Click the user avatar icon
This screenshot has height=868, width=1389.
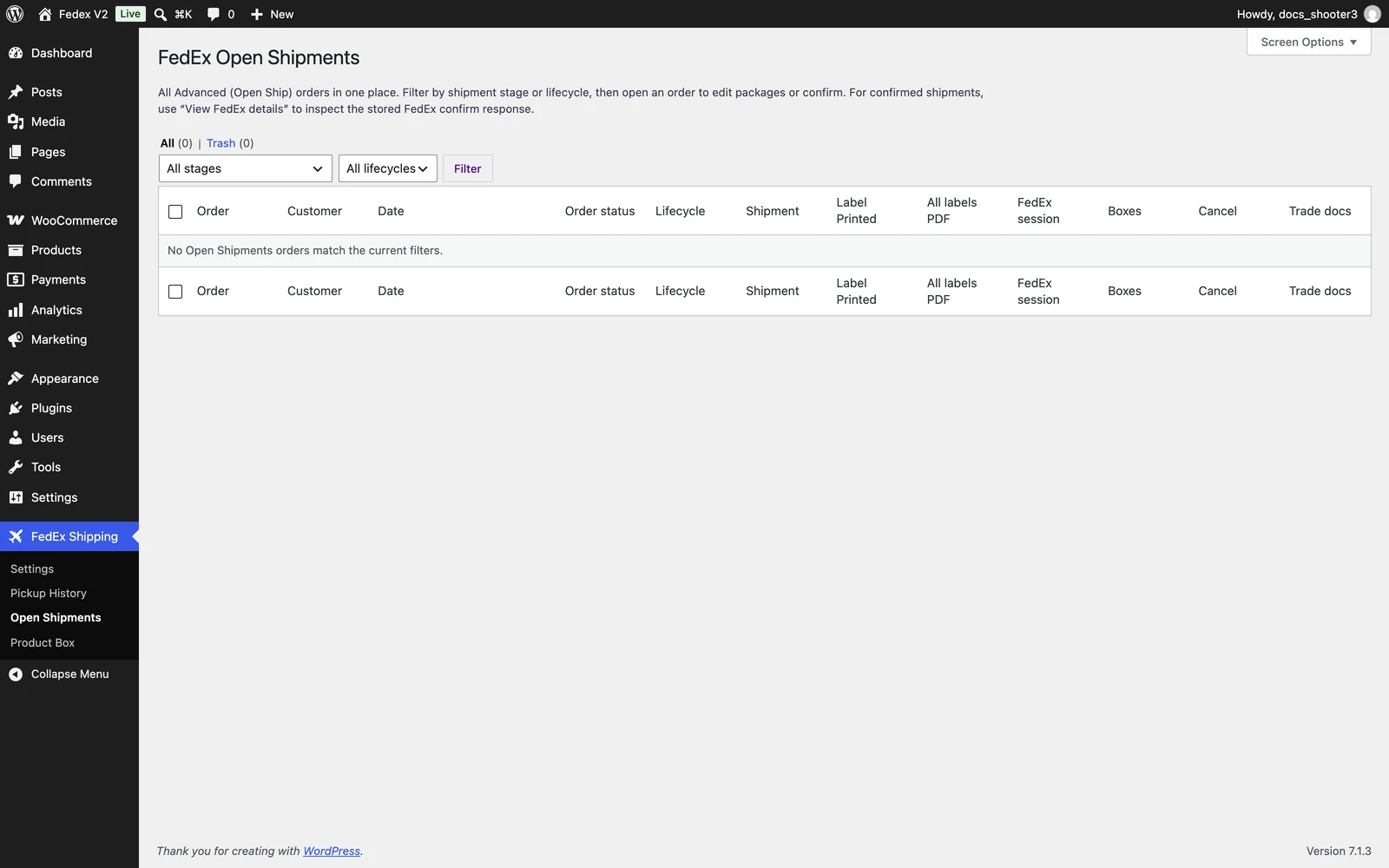[1373, 14]
